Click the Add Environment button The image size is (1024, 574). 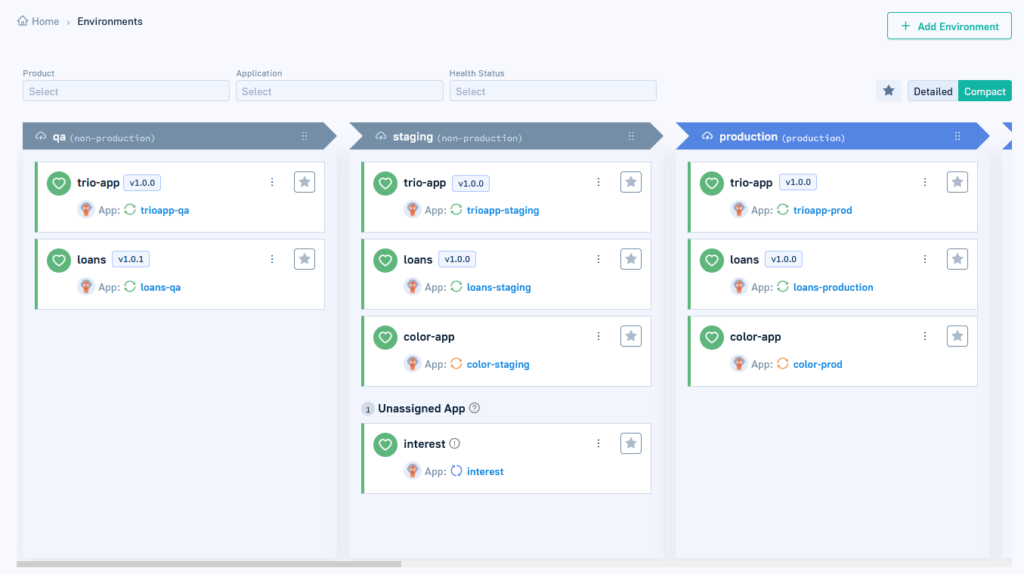click(949, 26)
